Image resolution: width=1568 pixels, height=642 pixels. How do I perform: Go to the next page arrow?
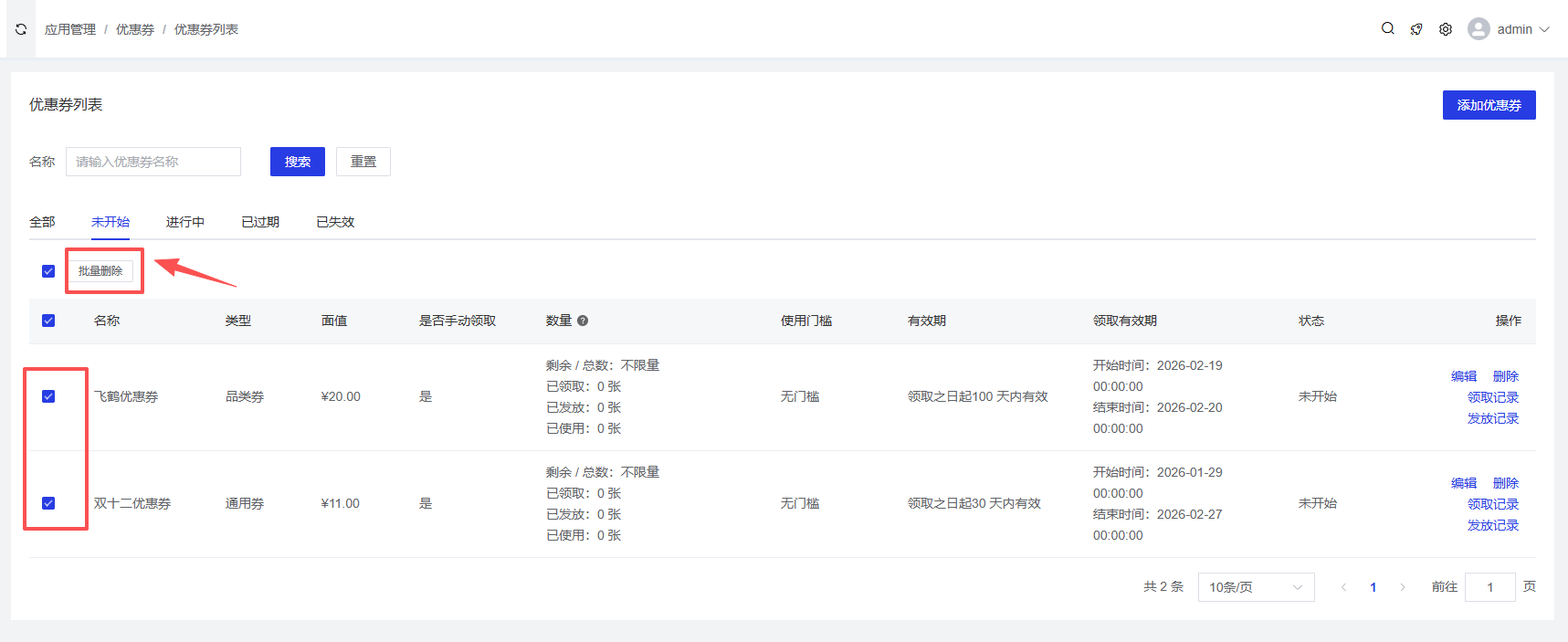(x=1403, y=587)
